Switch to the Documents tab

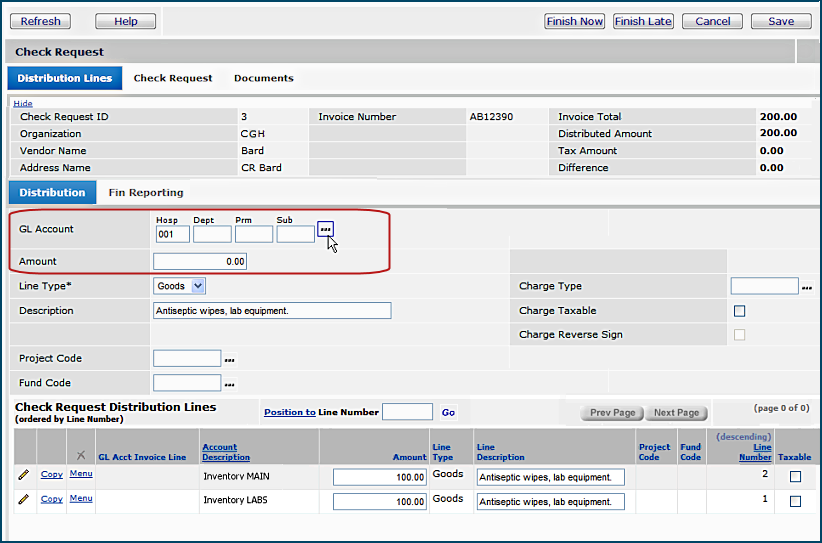264,78
